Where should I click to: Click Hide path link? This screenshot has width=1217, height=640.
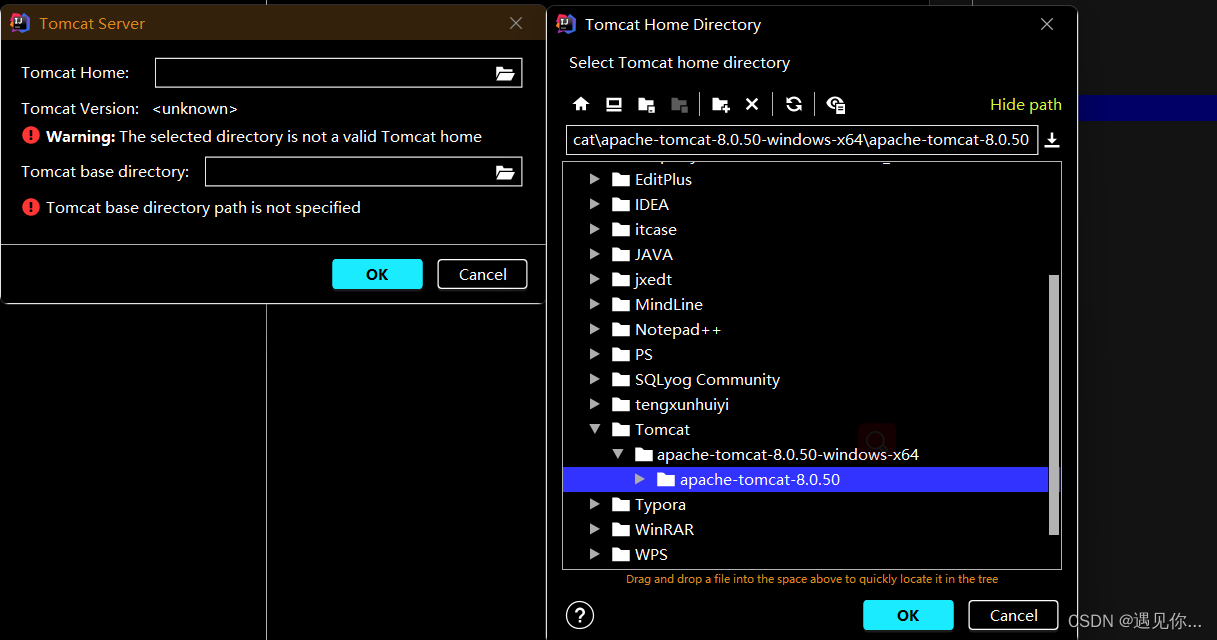[x=1025, y=105]
